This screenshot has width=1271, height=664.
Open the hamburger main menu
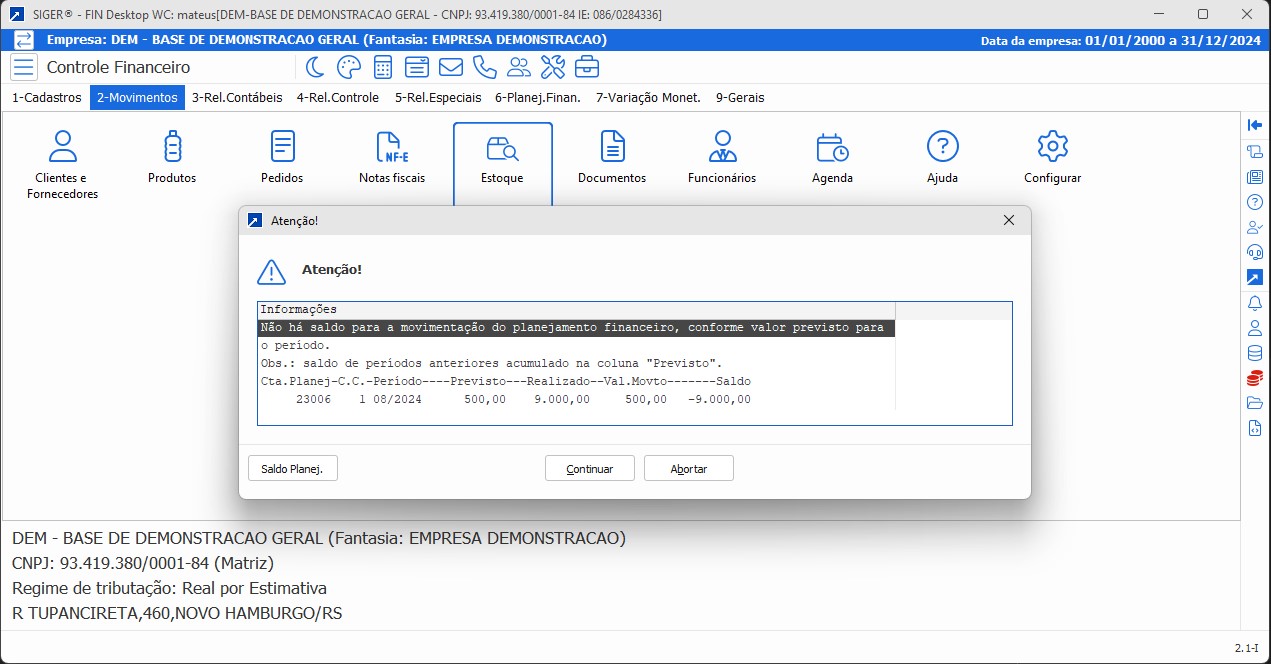(x=24, y=67)
